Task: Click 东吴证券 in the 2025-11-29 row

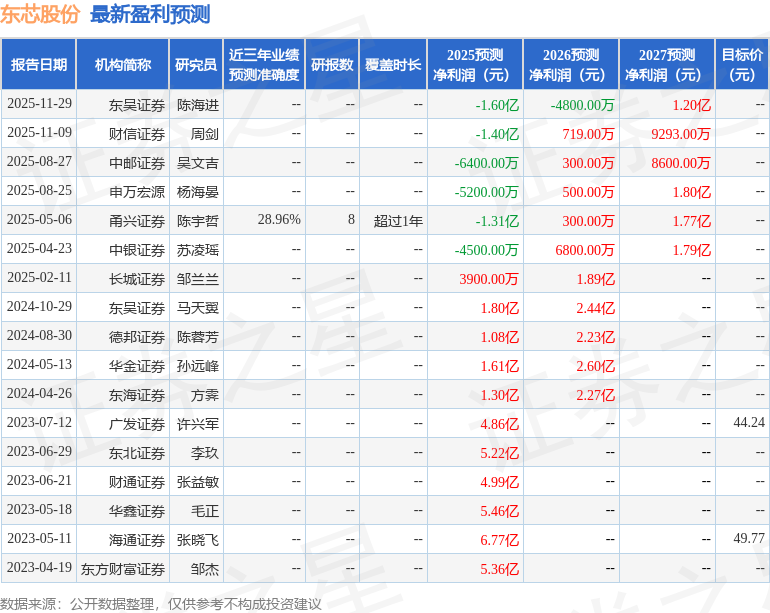Action: point(137,105)
